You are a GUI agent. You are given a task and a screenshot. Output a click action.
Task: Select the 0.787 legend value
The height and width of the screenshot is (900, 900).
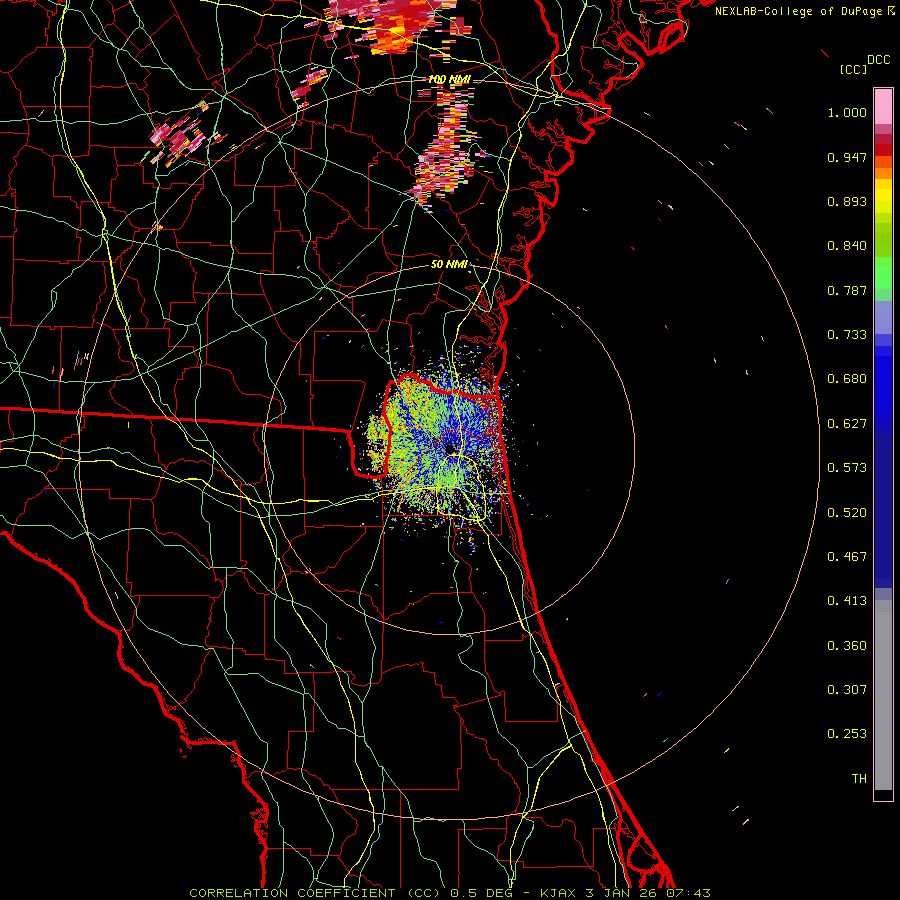(847, 290)
